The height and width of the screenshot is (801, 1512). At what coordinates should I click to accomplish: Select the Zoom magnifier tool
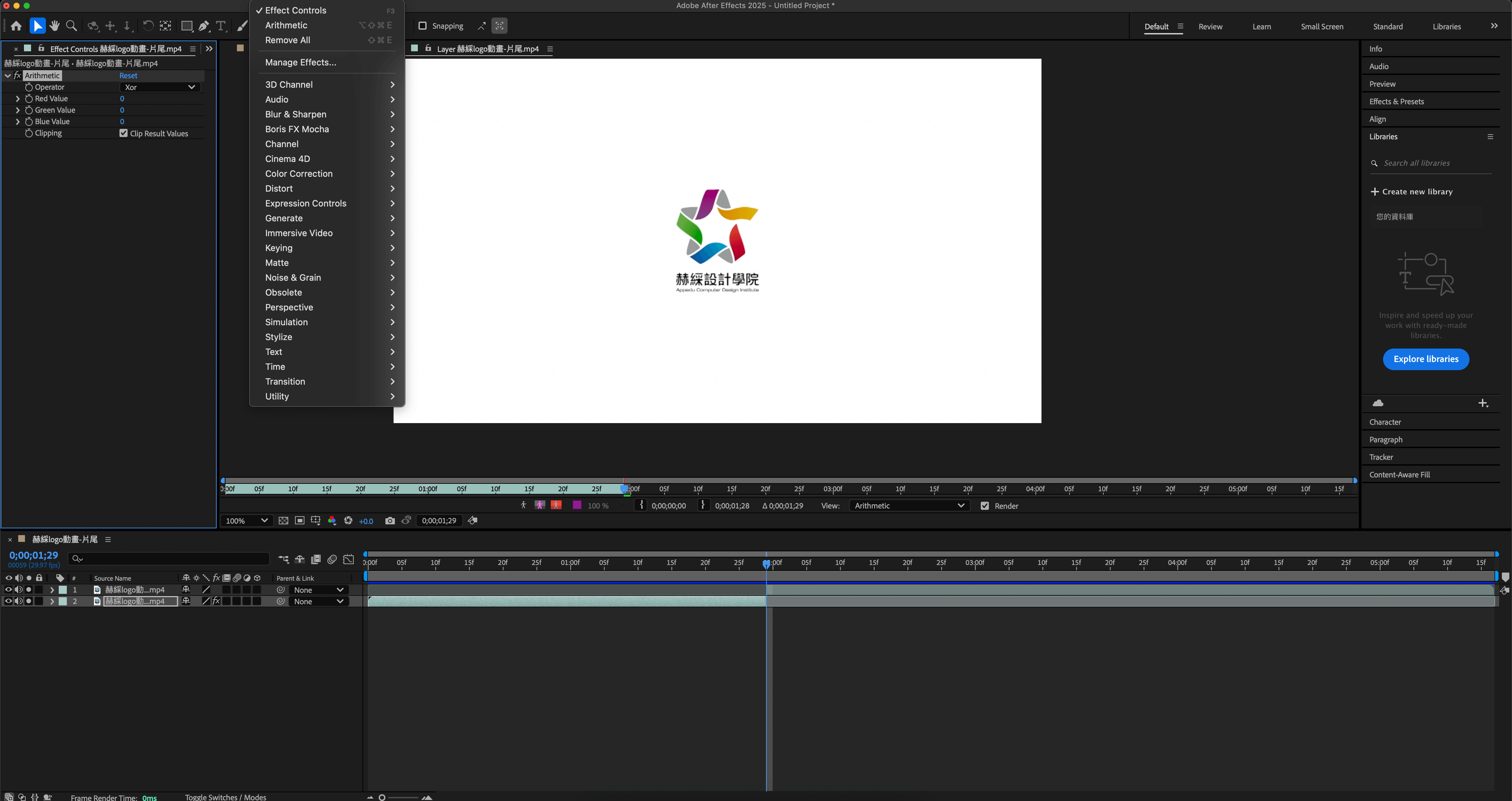click(x=72, y=26)
